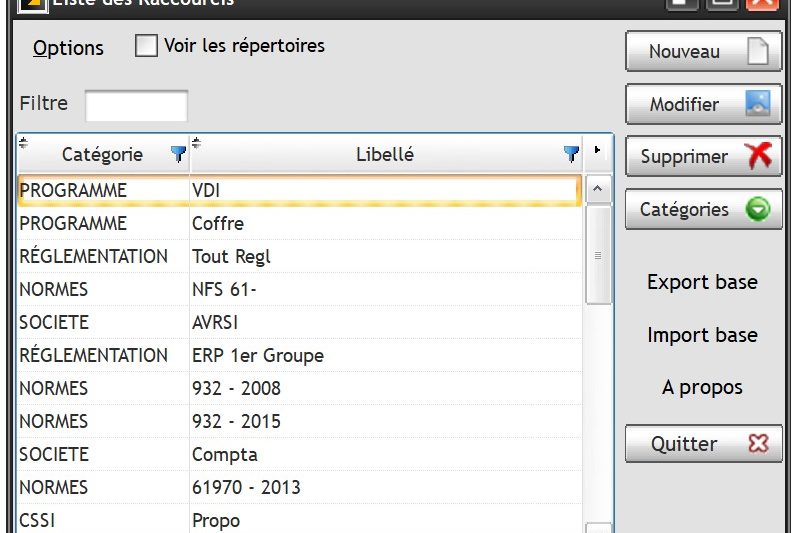Expand hidden columns with the small right arrow

[x=597, y=150]
